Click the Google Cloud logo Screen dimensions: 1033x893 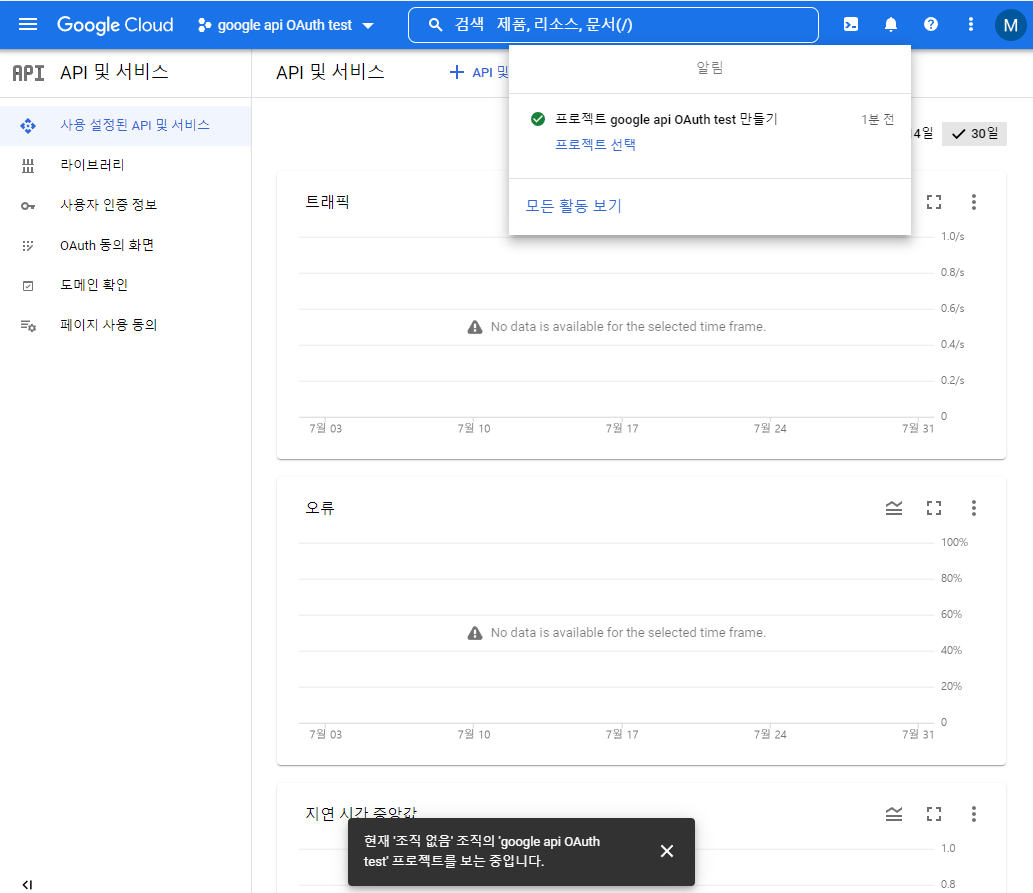click(x=115, y=24)
